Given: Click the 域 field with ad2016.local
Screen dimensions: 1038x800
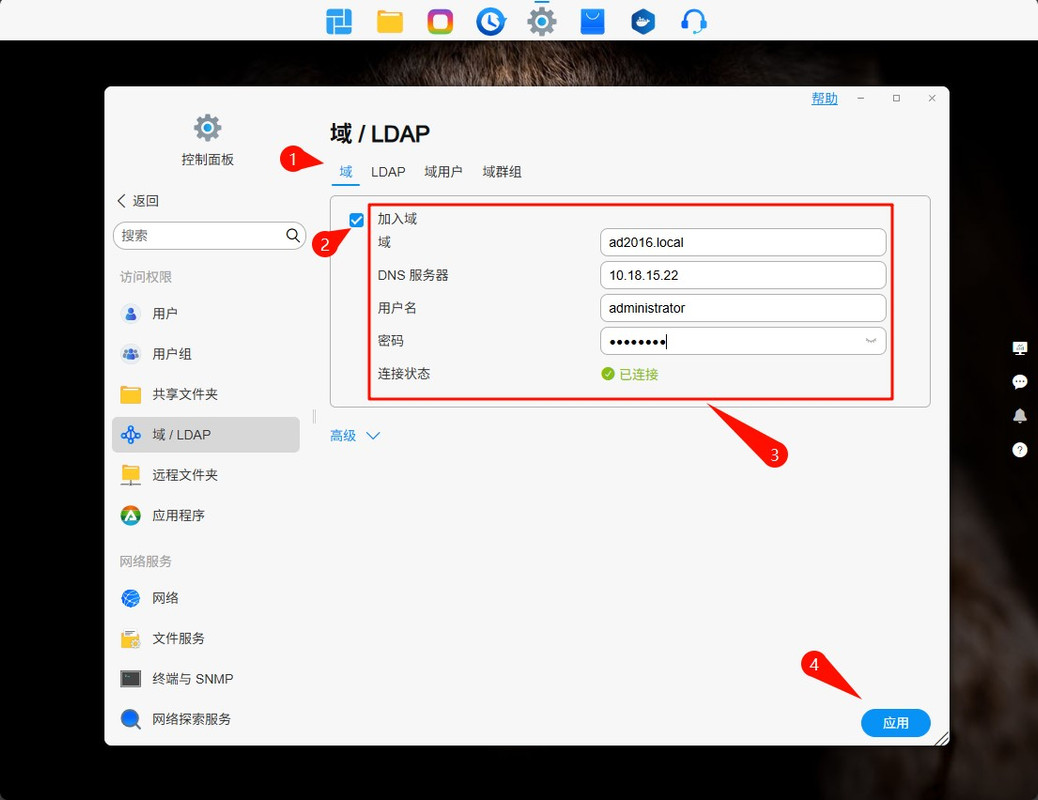Looking at the screenshot, I should click(743, 242).
